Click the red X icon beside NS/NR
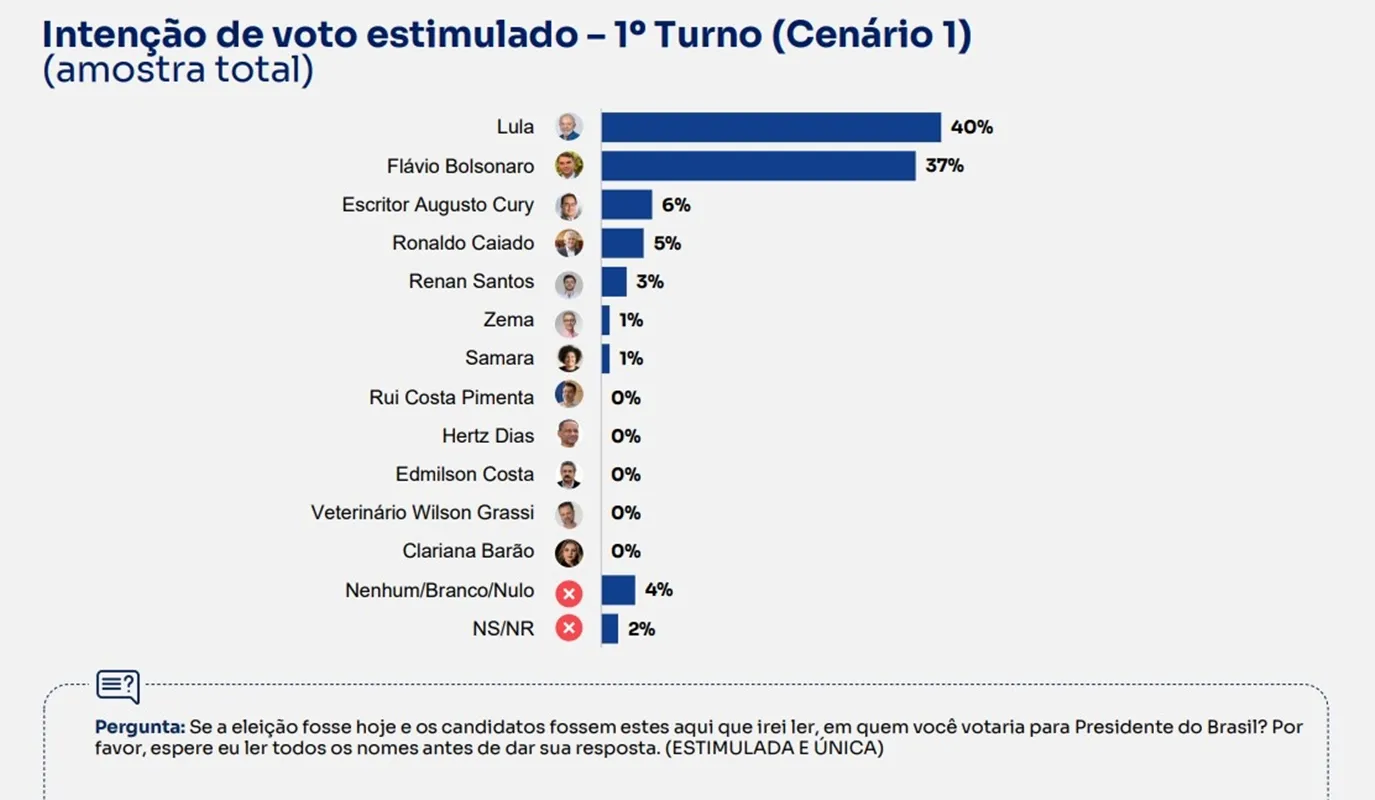This screenshot has width=1375, height=800. tap(569, 628)
